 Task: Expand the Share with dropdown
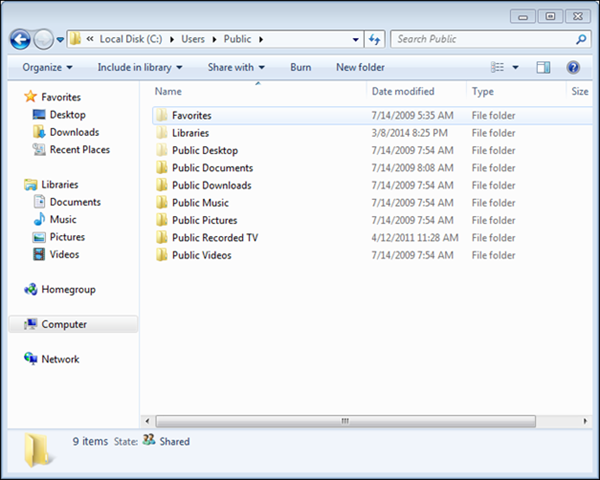[236, 67]
